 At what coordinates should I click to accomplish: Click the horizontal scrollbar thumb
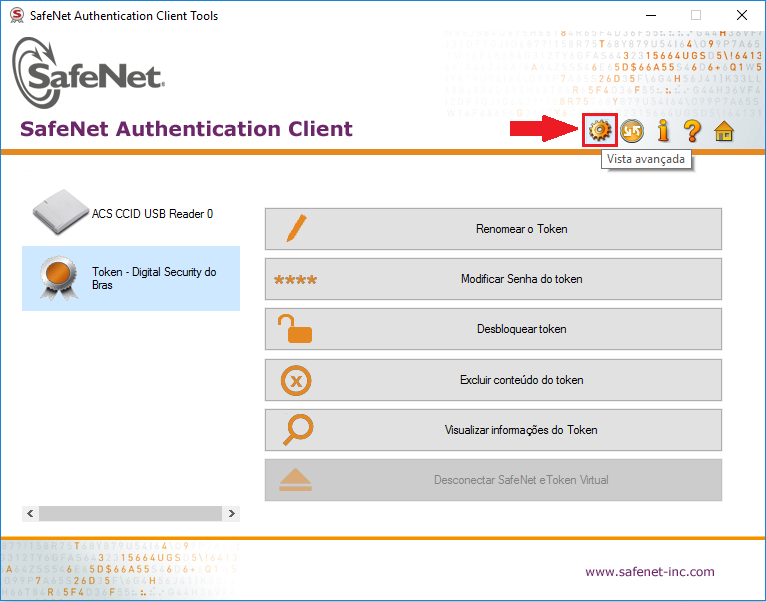pos(130,514)
